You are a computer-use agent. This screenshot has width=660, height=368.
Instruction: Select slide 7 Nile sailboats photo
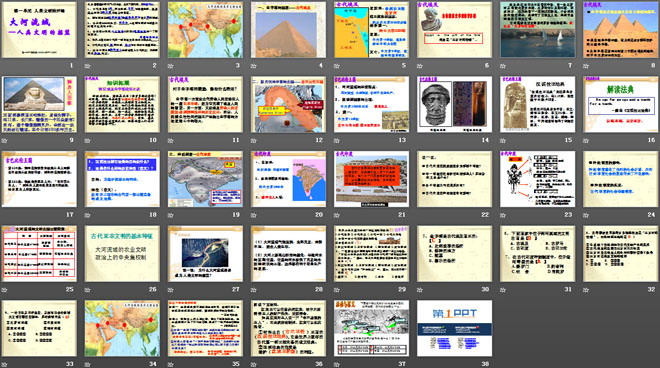click(x=538, y=30)
